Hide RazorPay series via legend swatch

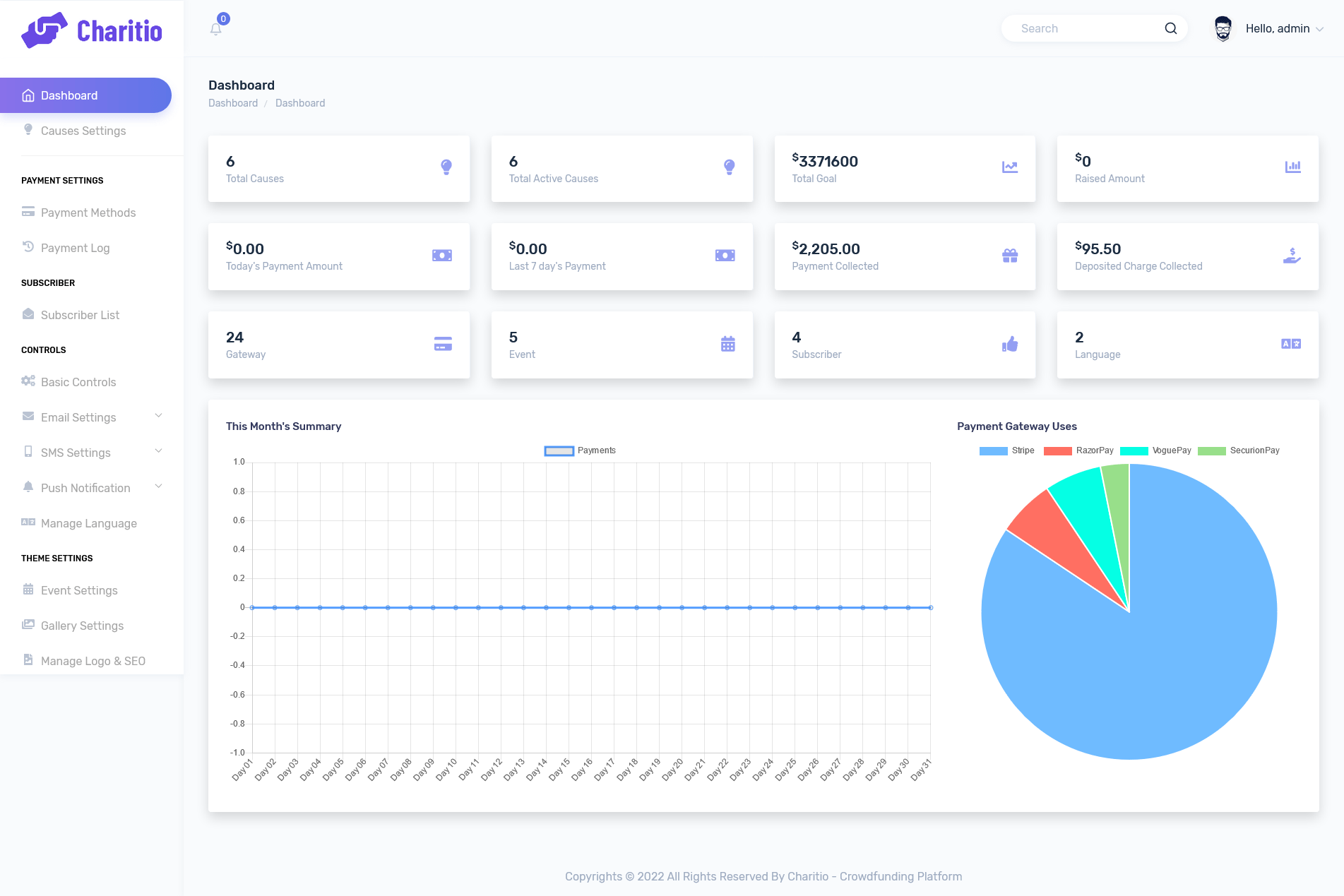click(x=1057, y=451)
